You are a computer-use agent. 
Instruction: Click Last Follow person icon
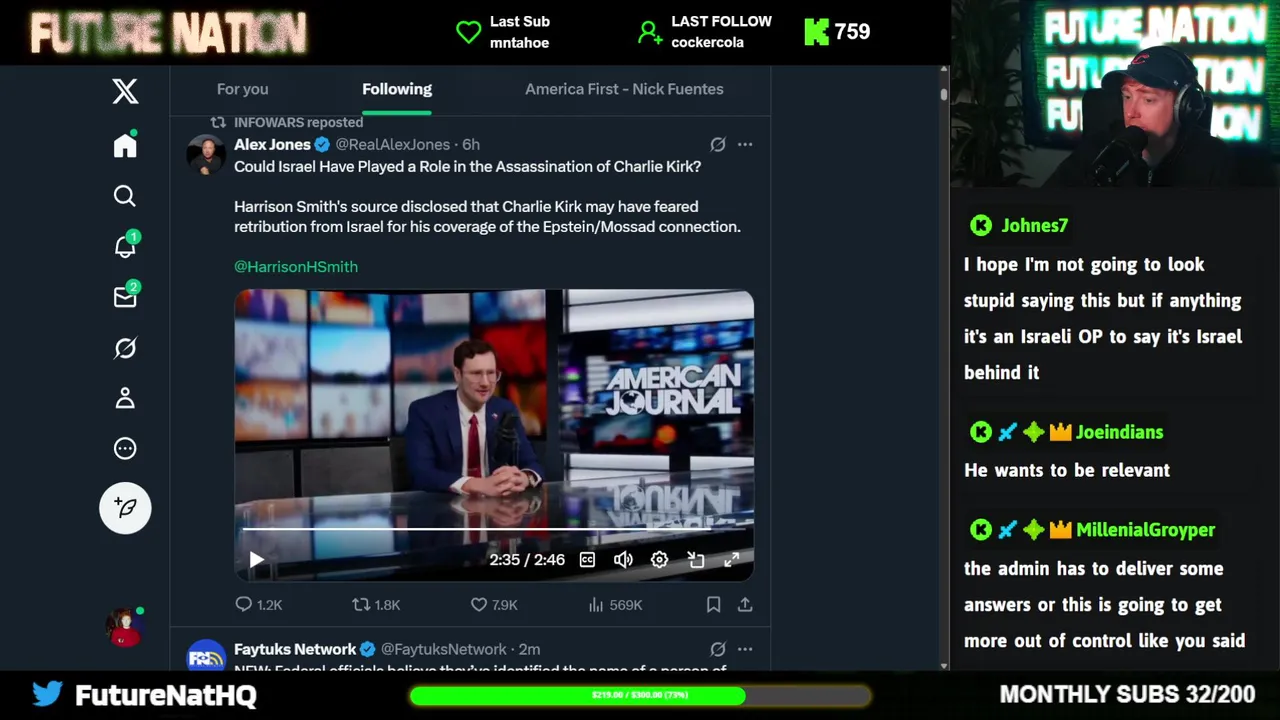(650, 32)
